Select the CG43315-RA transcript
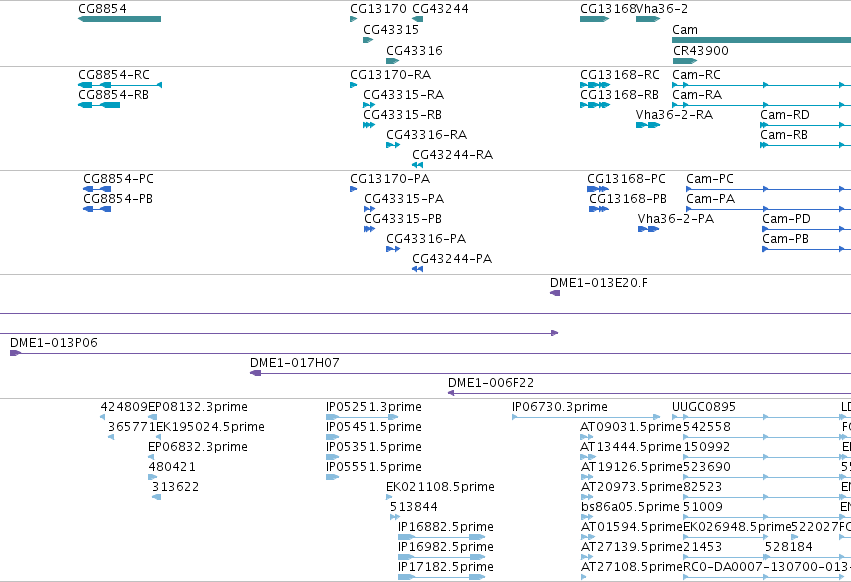The height and width of the screenshot is (582, 851). [x=369, y=105]
